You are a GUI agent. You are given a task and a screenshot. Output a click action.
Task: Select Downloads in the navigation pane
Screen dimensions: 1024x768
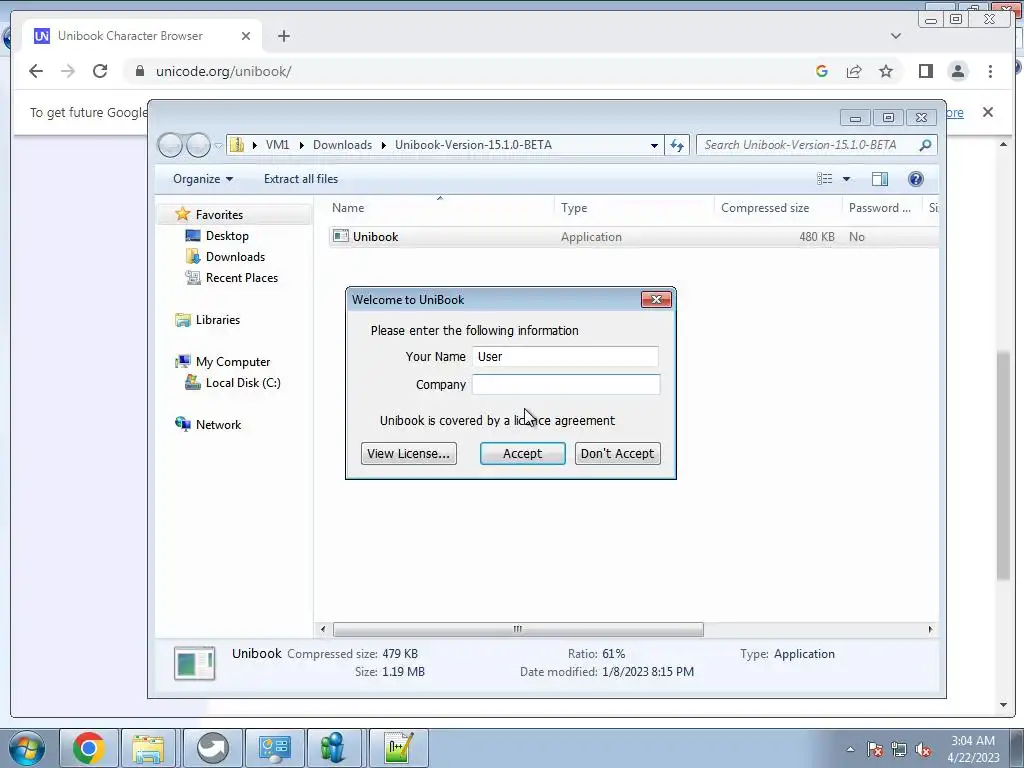(x=235, y=257)
